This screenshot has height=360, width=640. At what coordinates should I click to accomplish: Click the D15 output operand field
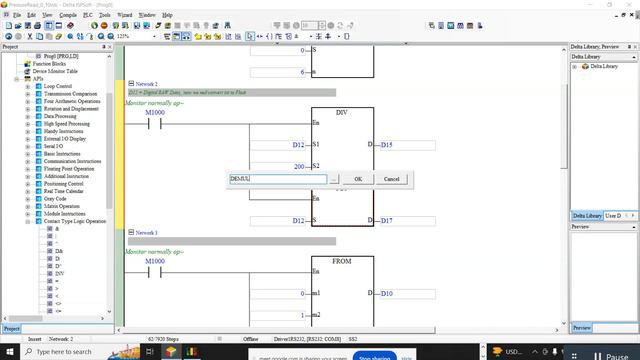(407, 145)
